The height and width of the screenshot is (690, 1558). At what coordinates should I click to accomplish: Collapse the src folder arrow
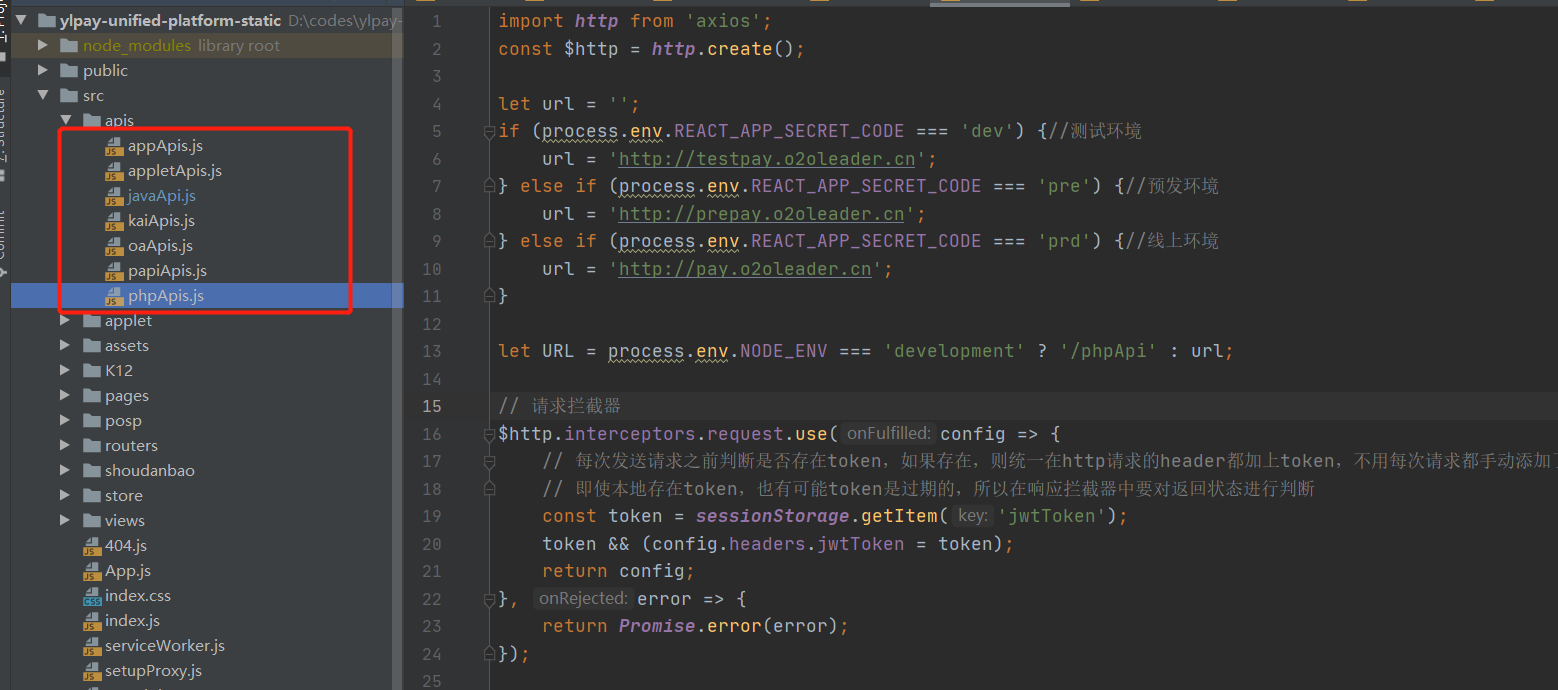coord(42,96)
